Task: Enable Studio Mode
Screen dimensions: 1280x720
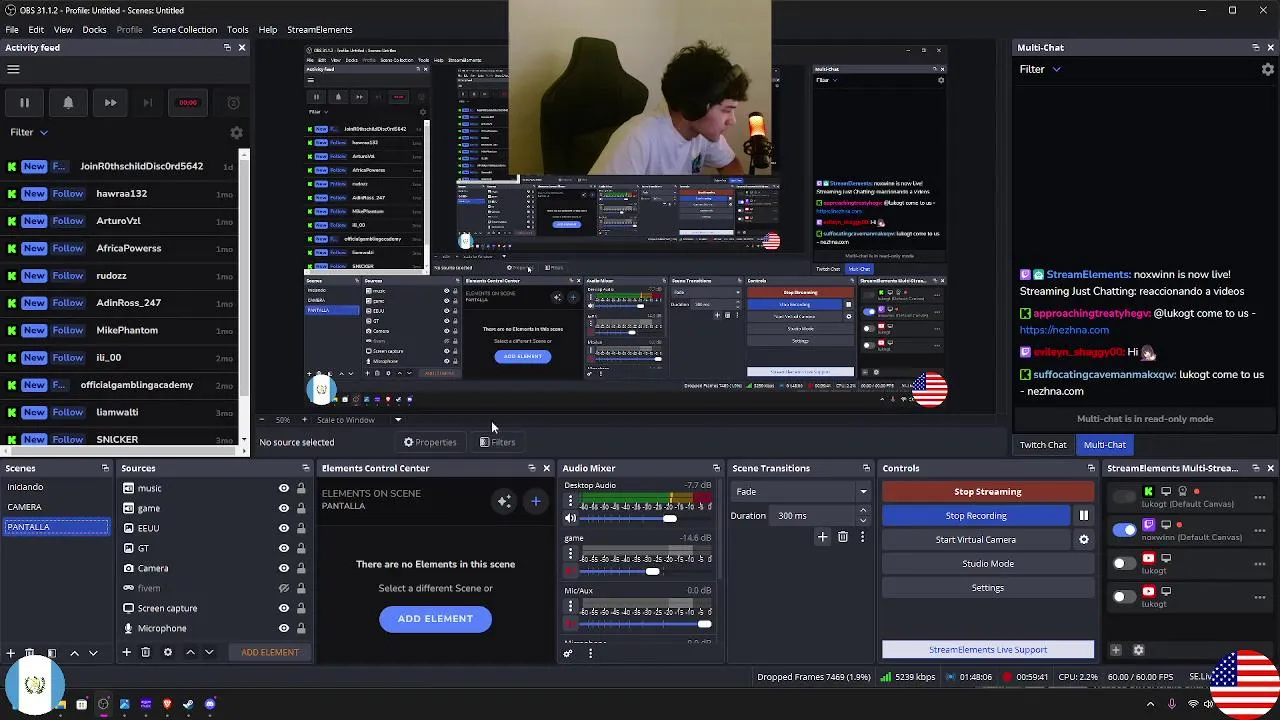Action: click(988, 564)
